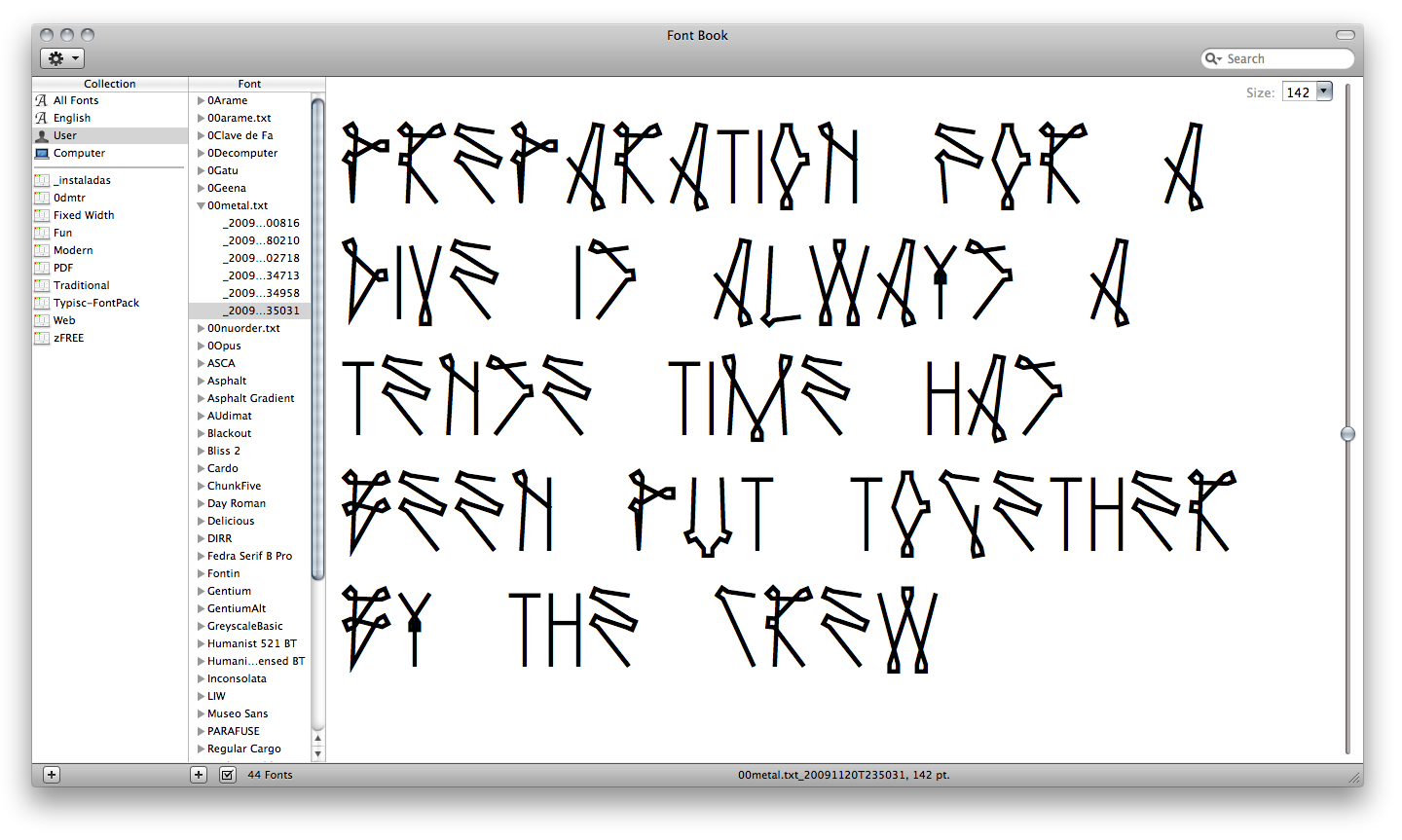This screenshot has width=1402, height=840.
Task: Click the _instaladas collection icon
Action: 41,180
